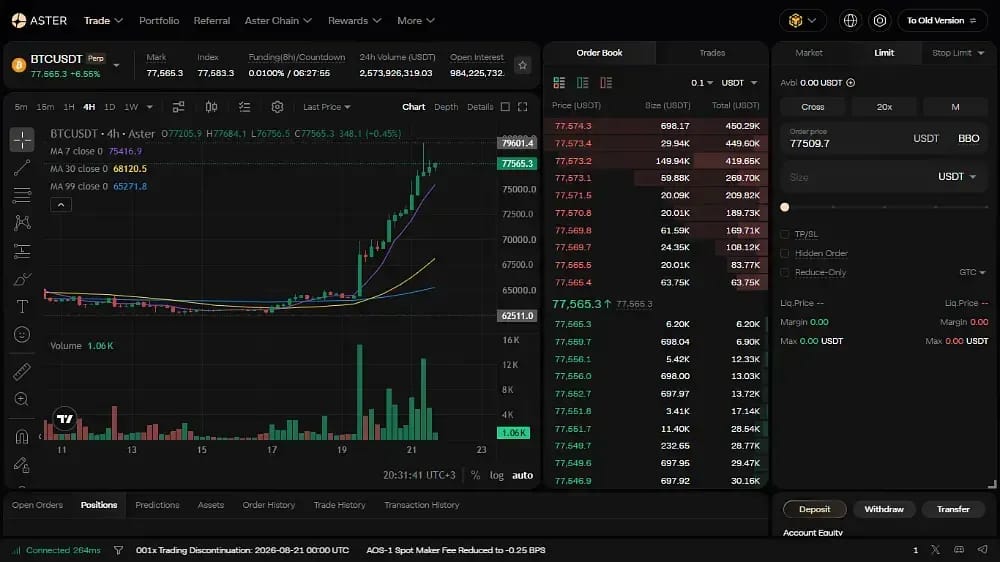Image resolution: width=1000 pixels, height=562 pixels.
Task: Open the BTCUSDT pair selector dropdown
Action: [x=116, y=65]
